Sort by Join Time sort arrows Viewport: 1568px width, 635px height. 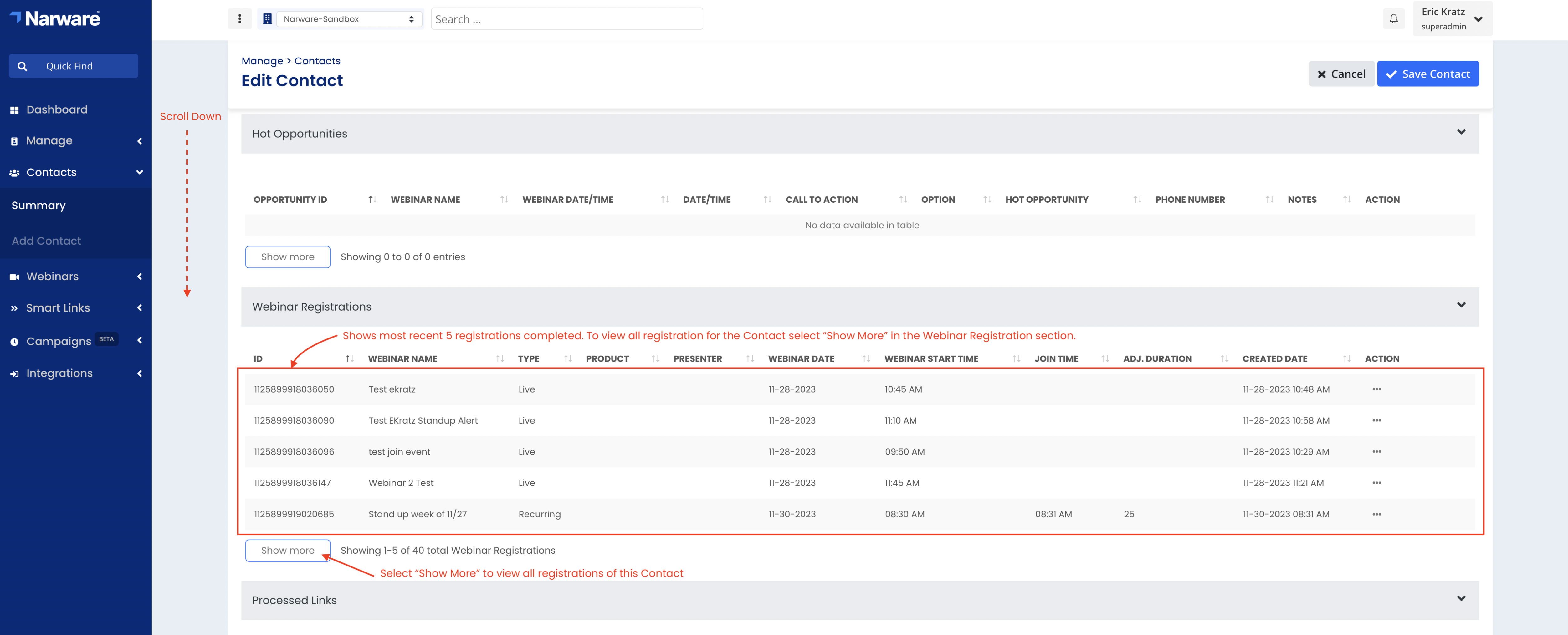pos(1105,359)
